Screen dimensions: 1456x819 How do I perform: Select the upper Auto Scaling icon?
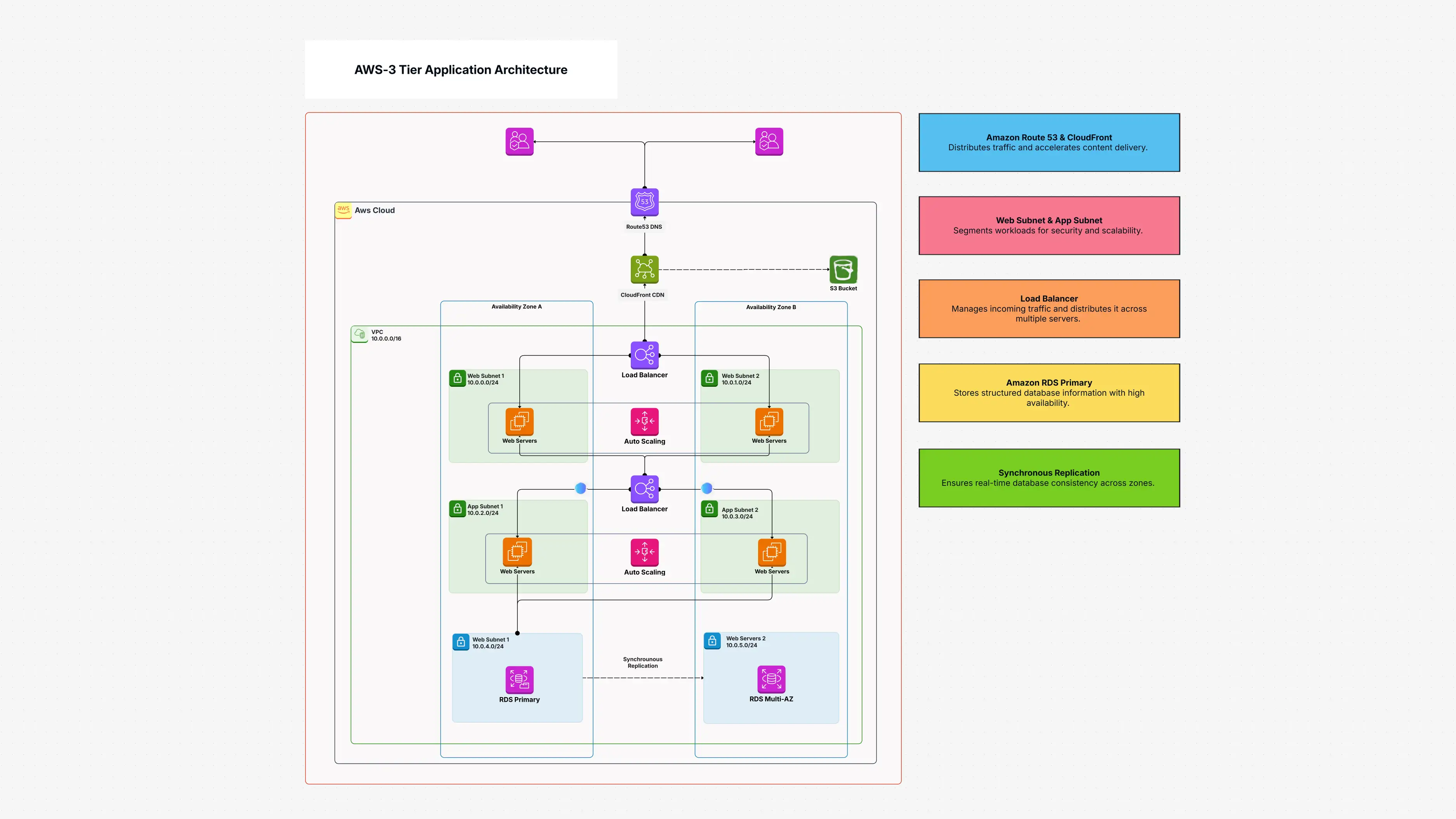[644, 421]
